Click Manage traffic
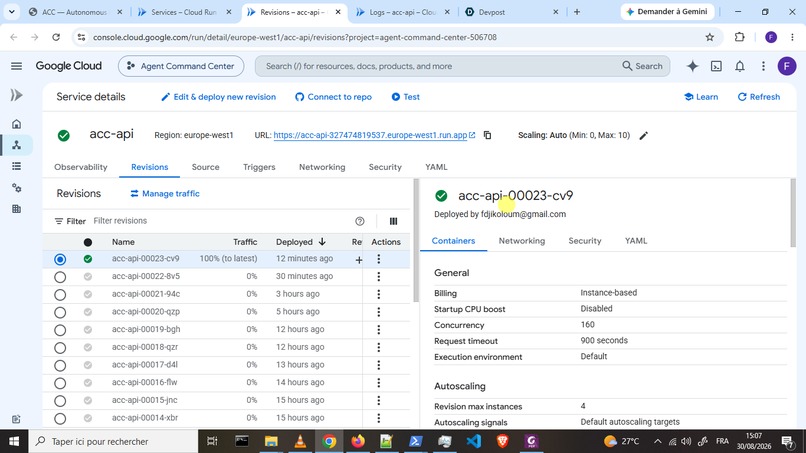Screen dimensions: 806x453 (x=165, y=194)
